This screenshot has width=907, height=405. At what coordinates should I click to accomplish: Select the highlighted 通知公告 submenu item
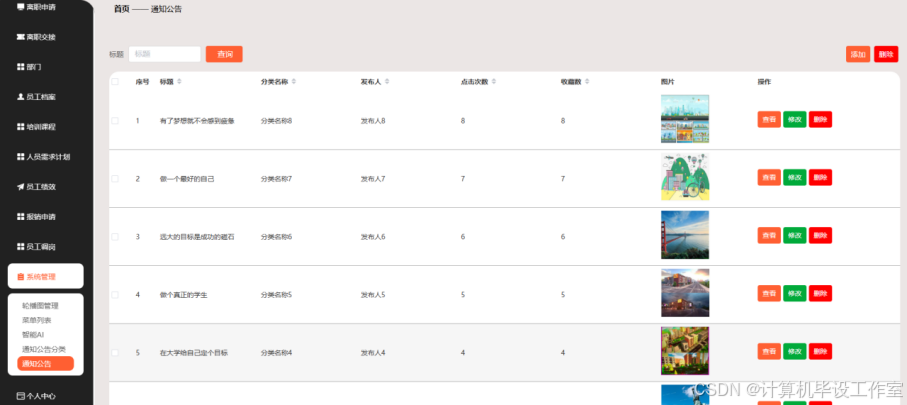[x=46, y=363]
